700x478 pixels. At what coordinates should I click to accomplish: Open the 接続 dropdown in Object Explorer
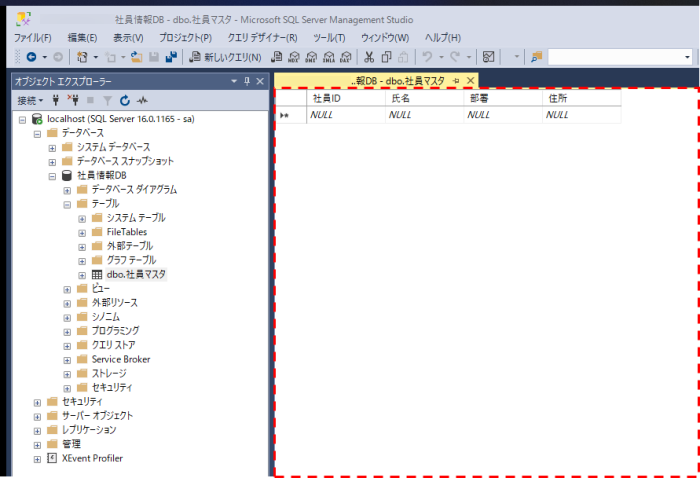tap(29, 101)
